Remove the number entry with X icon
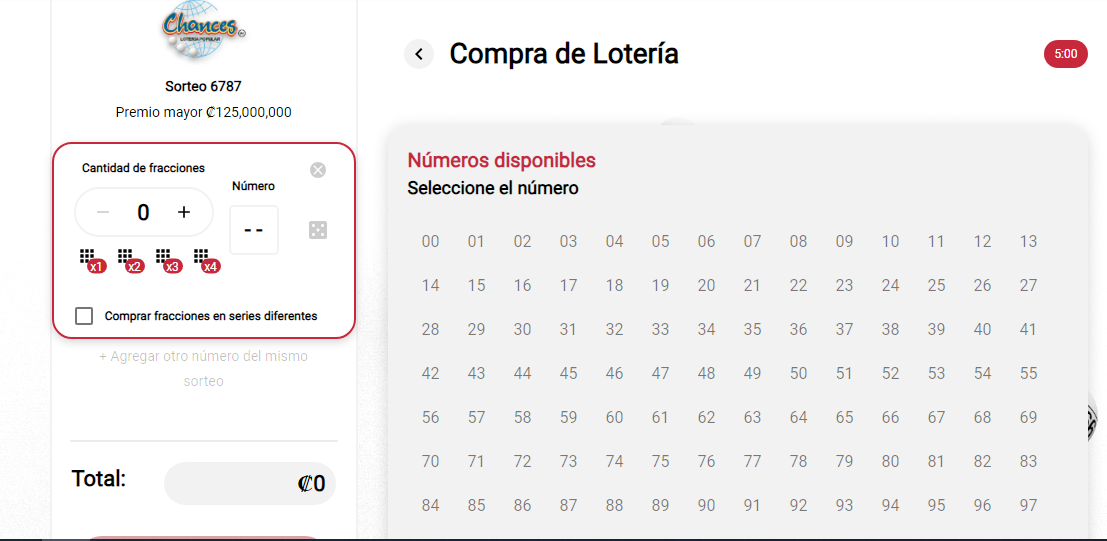The height and width of the screenshot is (541, 1107). (x=318, y=170)
